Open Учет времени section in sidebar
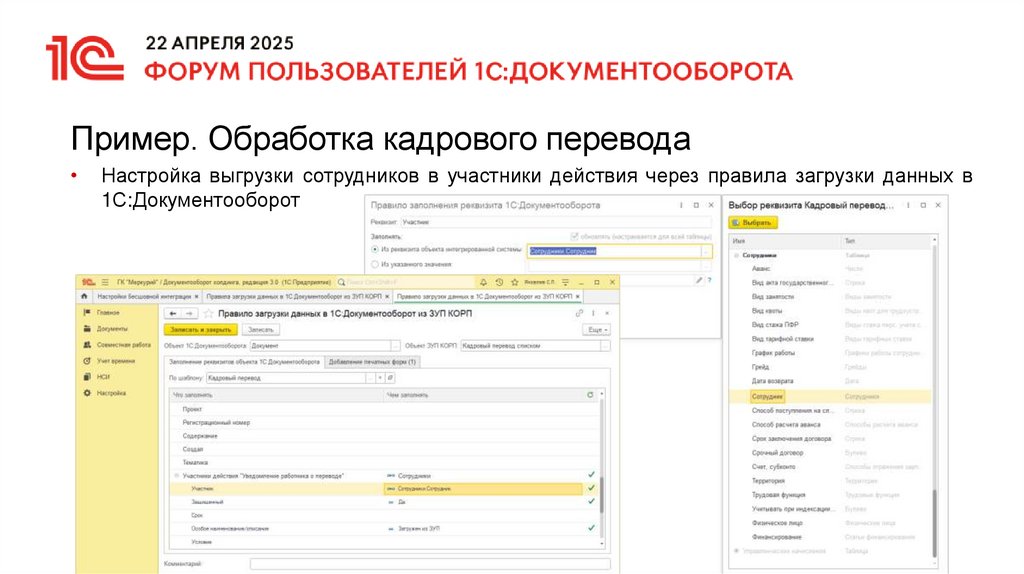 tap(109, 361)
